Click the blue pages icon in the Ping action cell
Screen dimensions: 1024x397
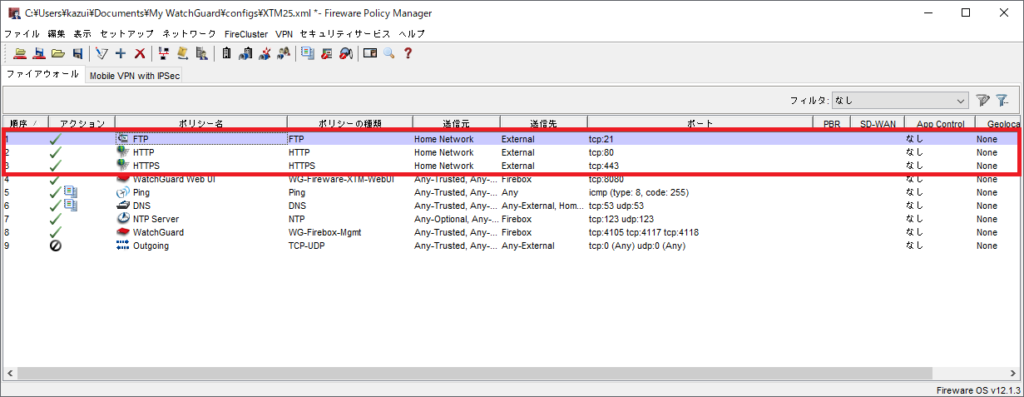(71, 193)
